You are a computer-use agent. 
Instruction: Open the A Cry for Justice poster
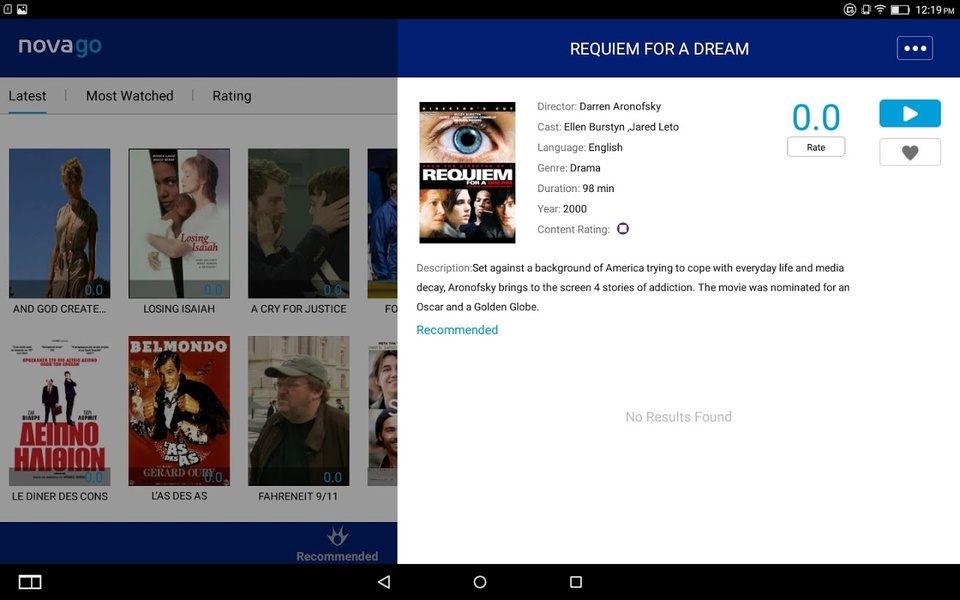(298, 223)
